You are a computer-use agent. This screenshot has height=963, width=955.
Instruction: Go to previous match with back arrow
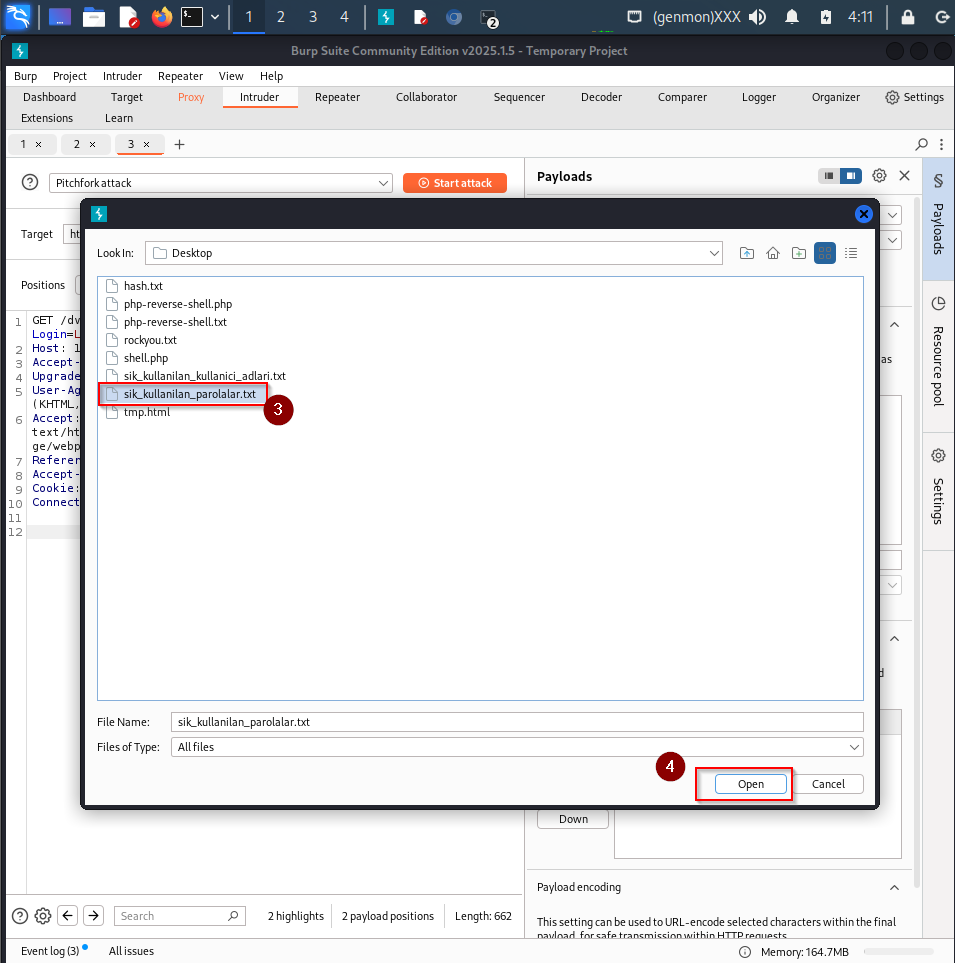pyautogui.click(x=68, y=915)
